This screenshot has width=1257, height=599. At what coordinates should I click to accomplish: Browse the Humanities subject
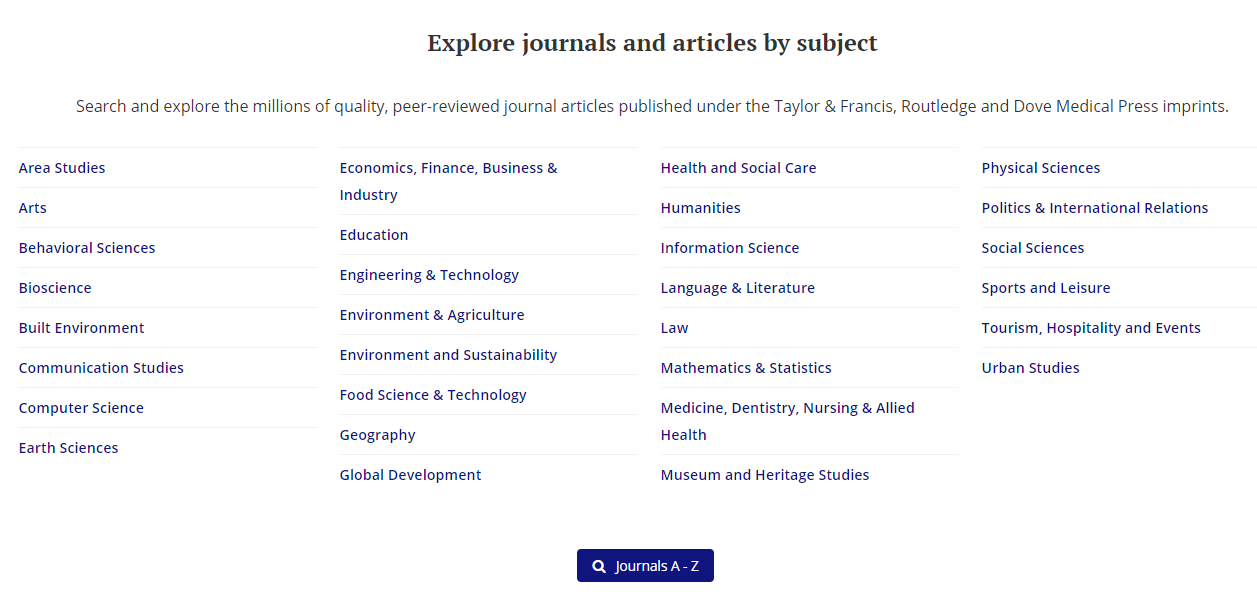tap(701, 208)
